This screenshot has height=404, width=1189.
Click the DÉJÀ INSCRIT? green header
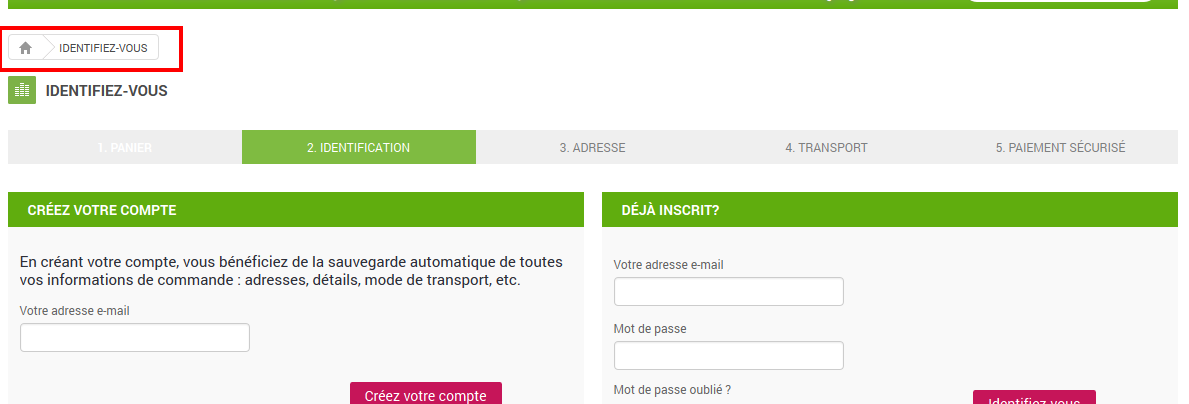(x=889, y=210)
